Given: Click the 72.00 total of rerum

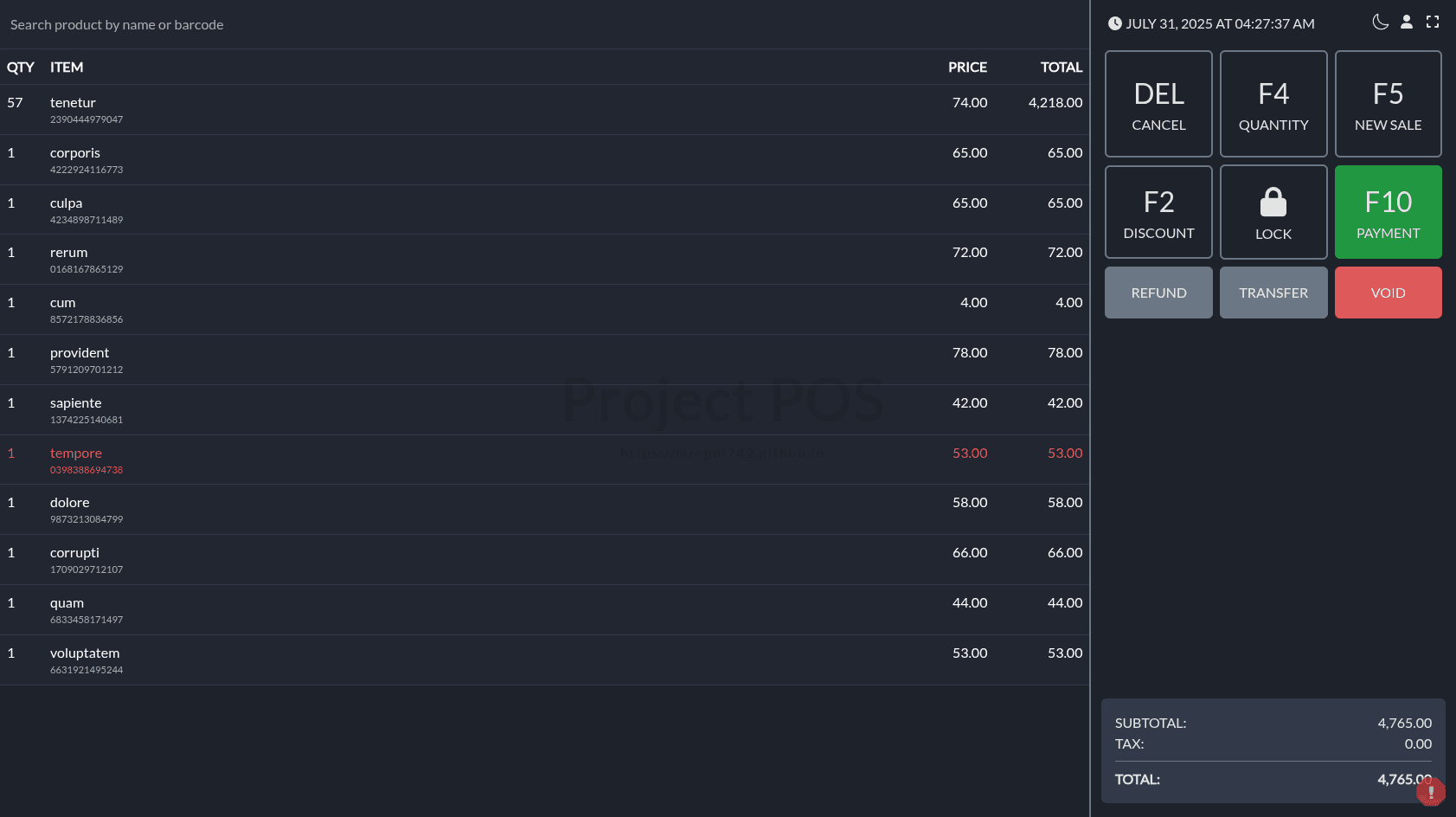Looking at the screenshot, I should click(1065, 253).
